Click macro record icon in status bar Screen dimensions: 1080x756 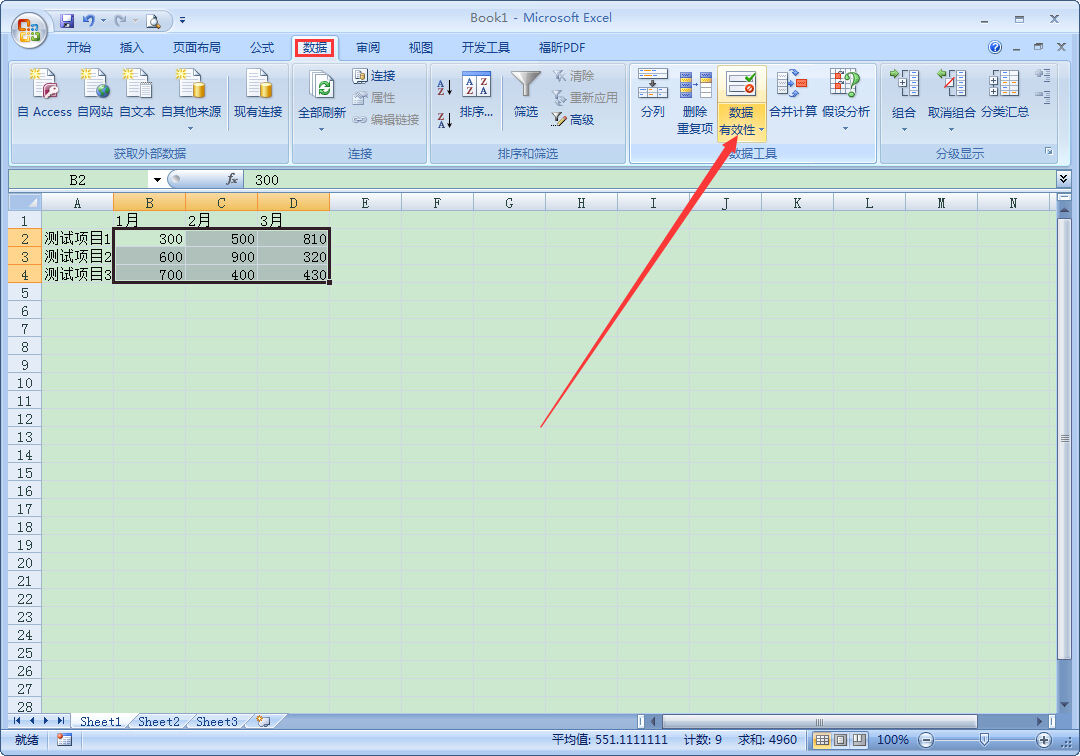[x=65, y=740]
